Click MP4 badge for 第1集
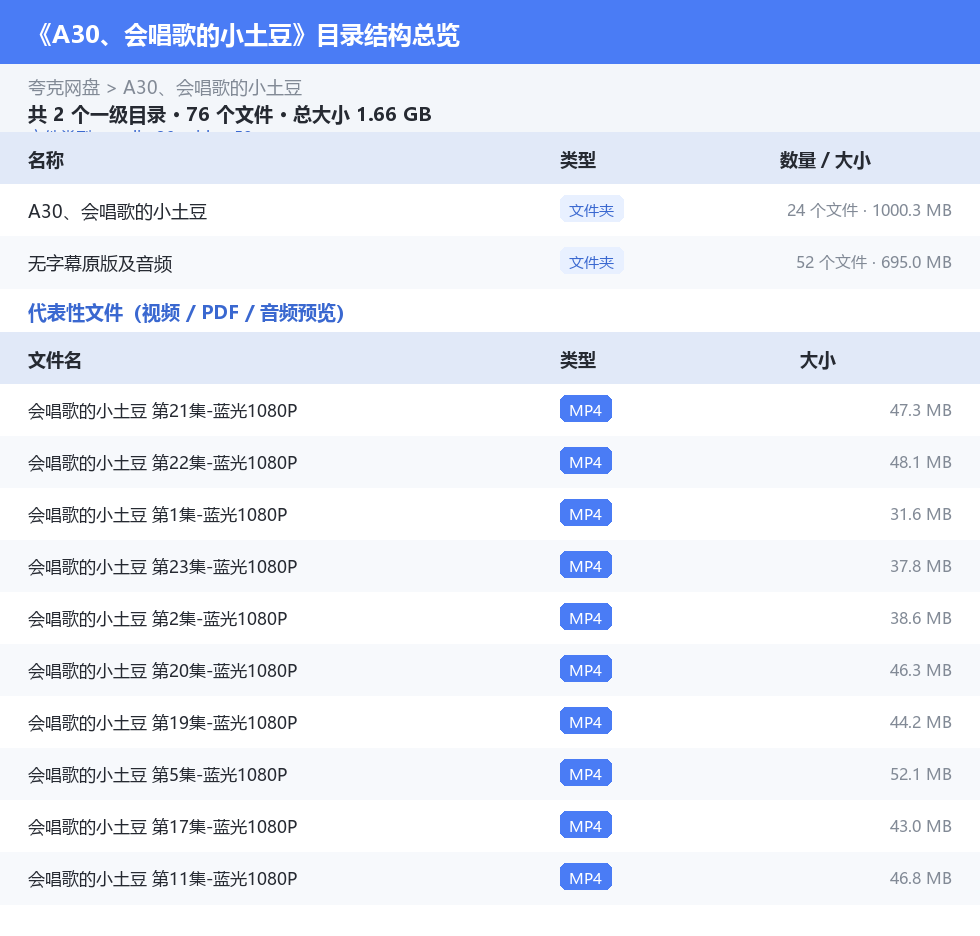This screenshot has height=936, width=980. pos(586,514)
